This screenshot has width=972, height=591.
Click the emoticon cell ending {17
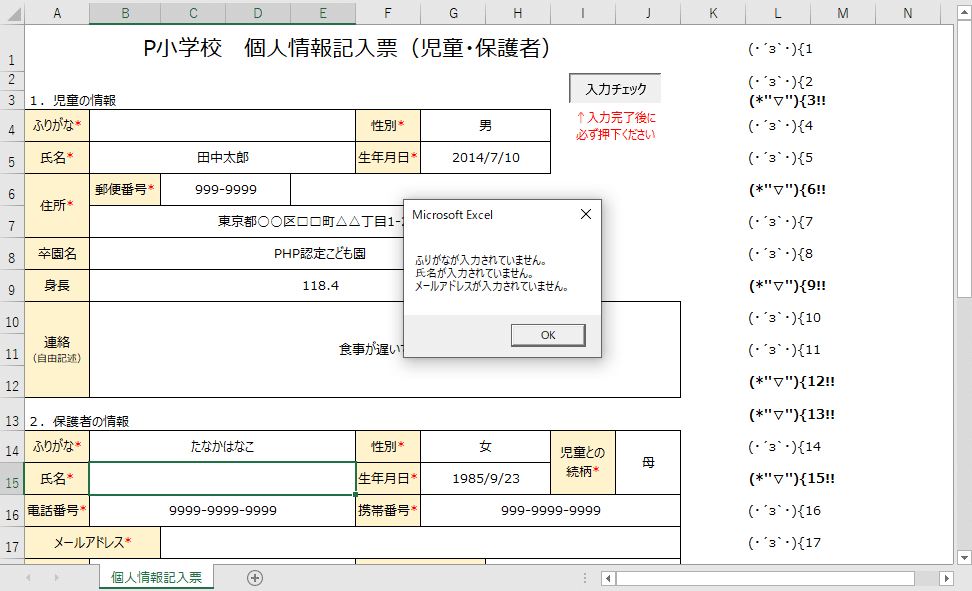(784, 543)
